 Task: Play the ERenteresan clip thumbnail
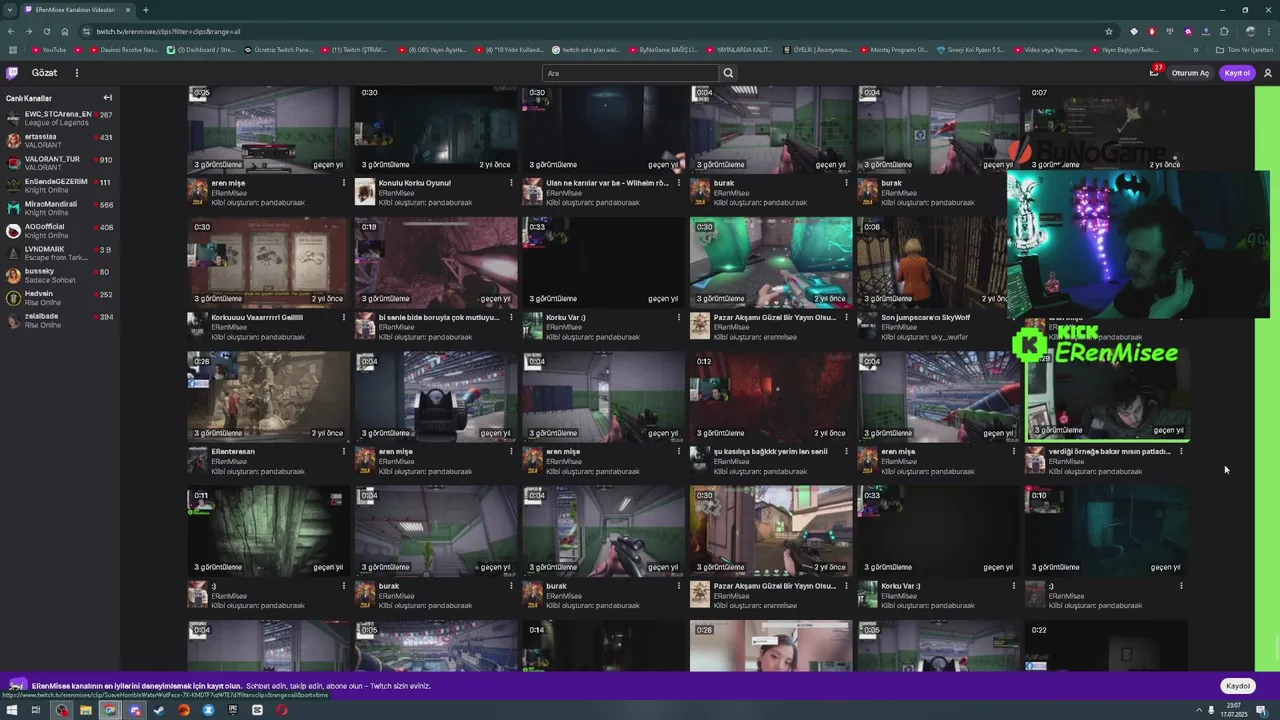point(268,397)
